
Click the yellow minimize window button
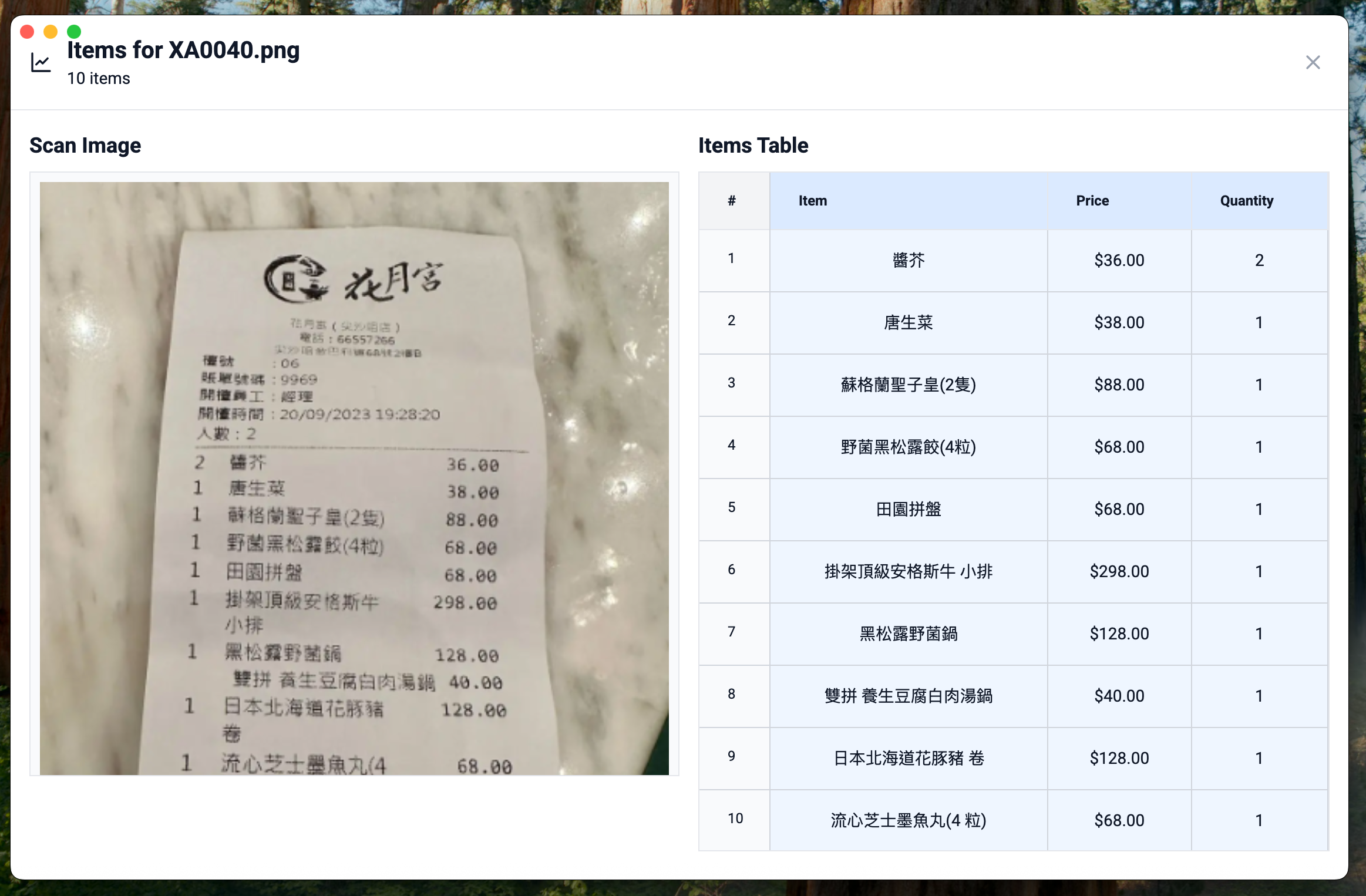click(51, 32)
